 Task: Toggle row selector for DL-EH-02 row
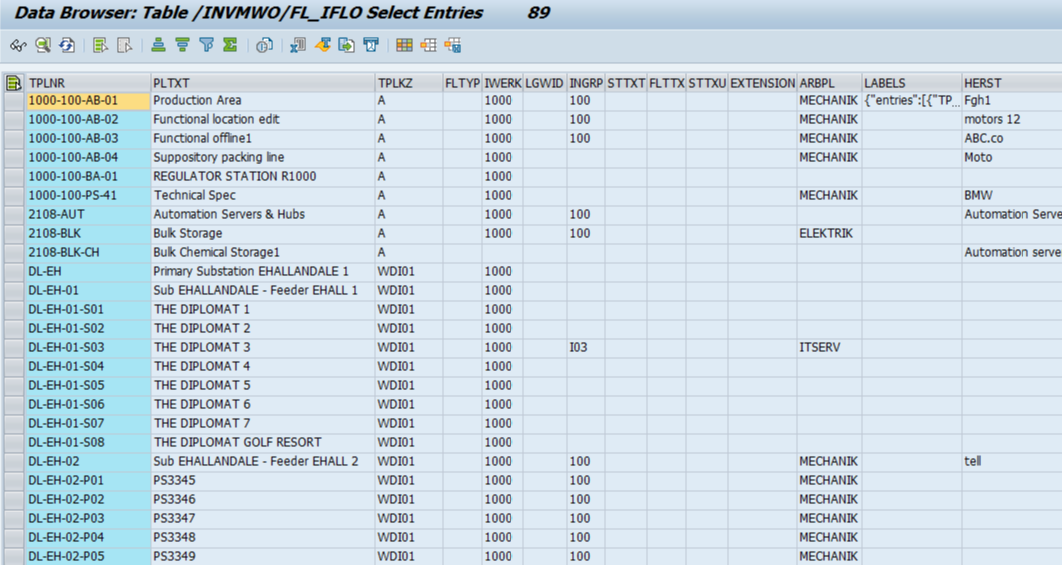[x=13, y=462]
